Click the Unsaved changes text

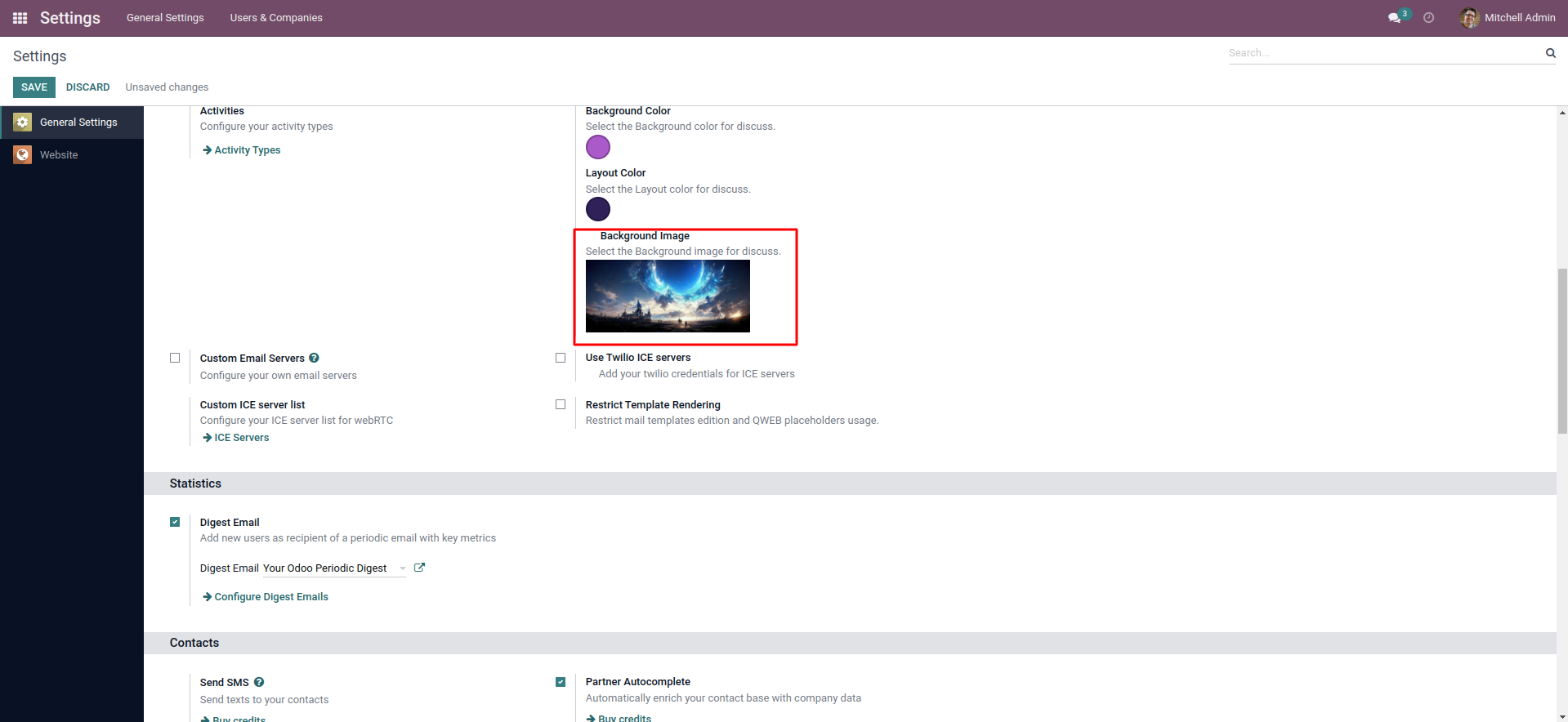(167, 87)
